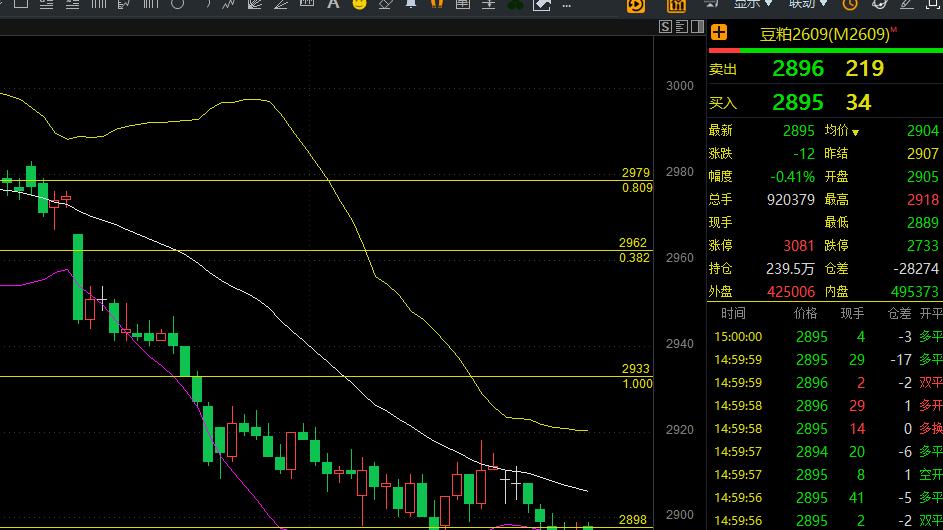Image resolution: width=943 pixels, height=530 pixels.
Task: Open the orange clock period icon
Action: pos(850,5)
